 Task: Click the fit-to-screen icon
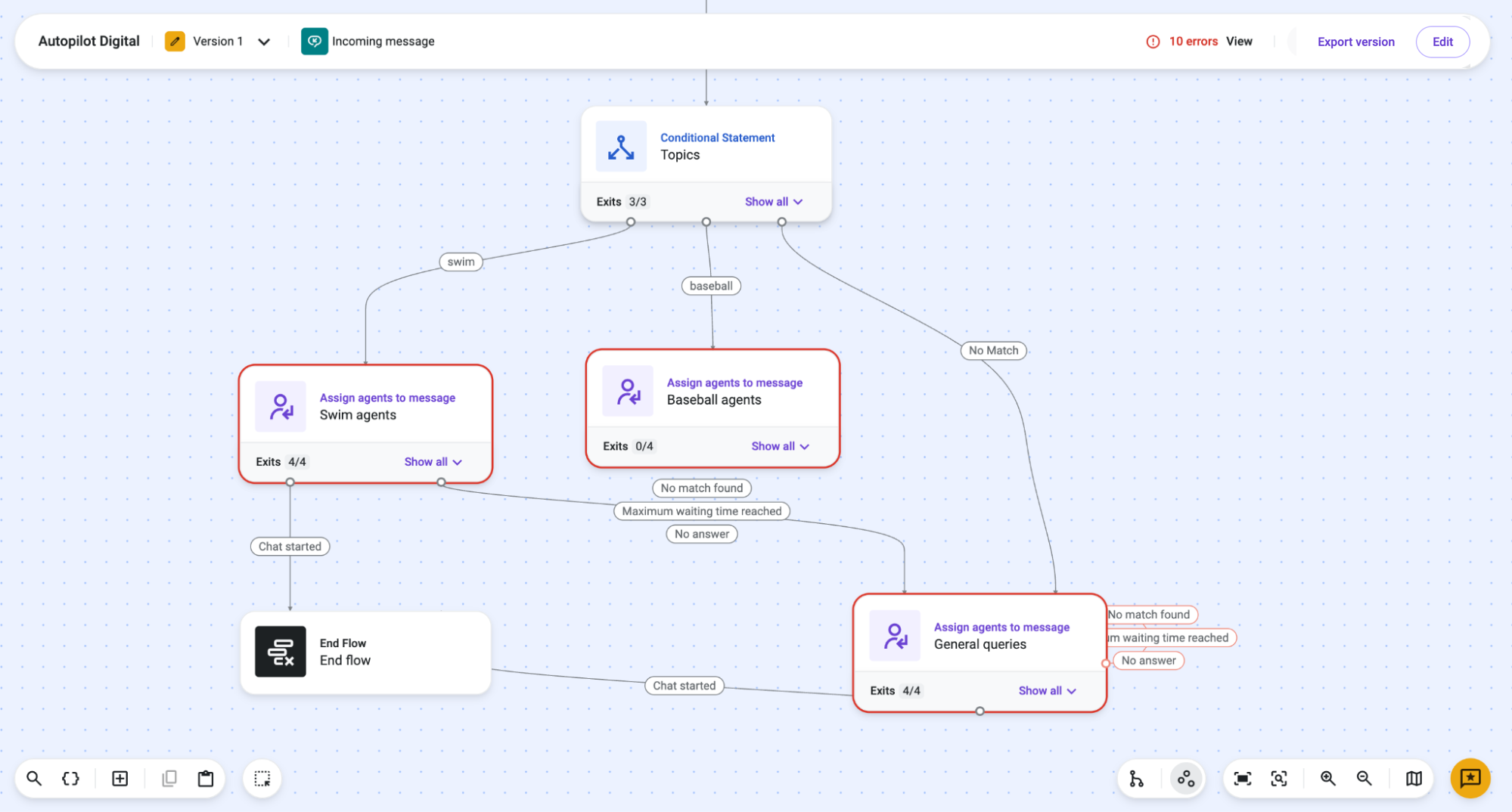(x=1242, y=778)
